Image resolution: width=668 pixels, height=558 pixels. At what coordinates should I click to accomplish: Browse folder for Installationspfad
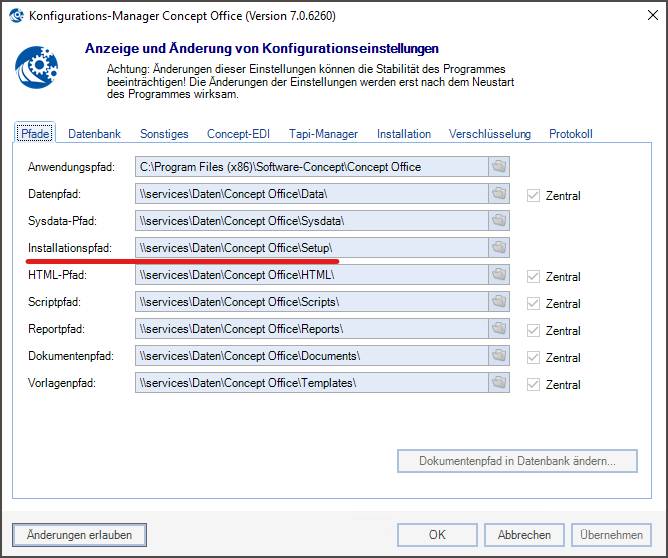pos(499,247)
